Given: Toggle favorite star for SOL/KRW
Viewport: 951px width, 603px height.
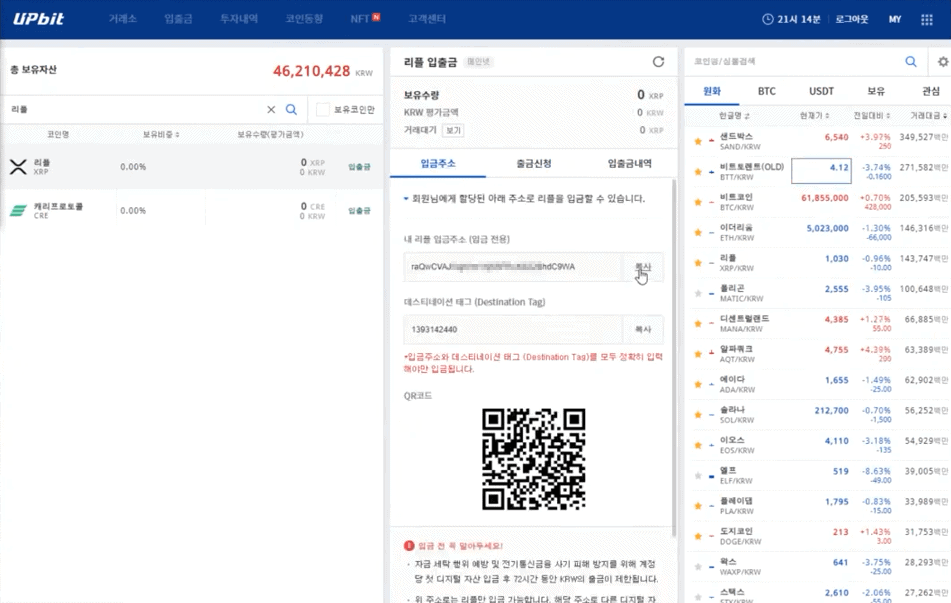Looking at the screenshot, I should tap(698, 414).
